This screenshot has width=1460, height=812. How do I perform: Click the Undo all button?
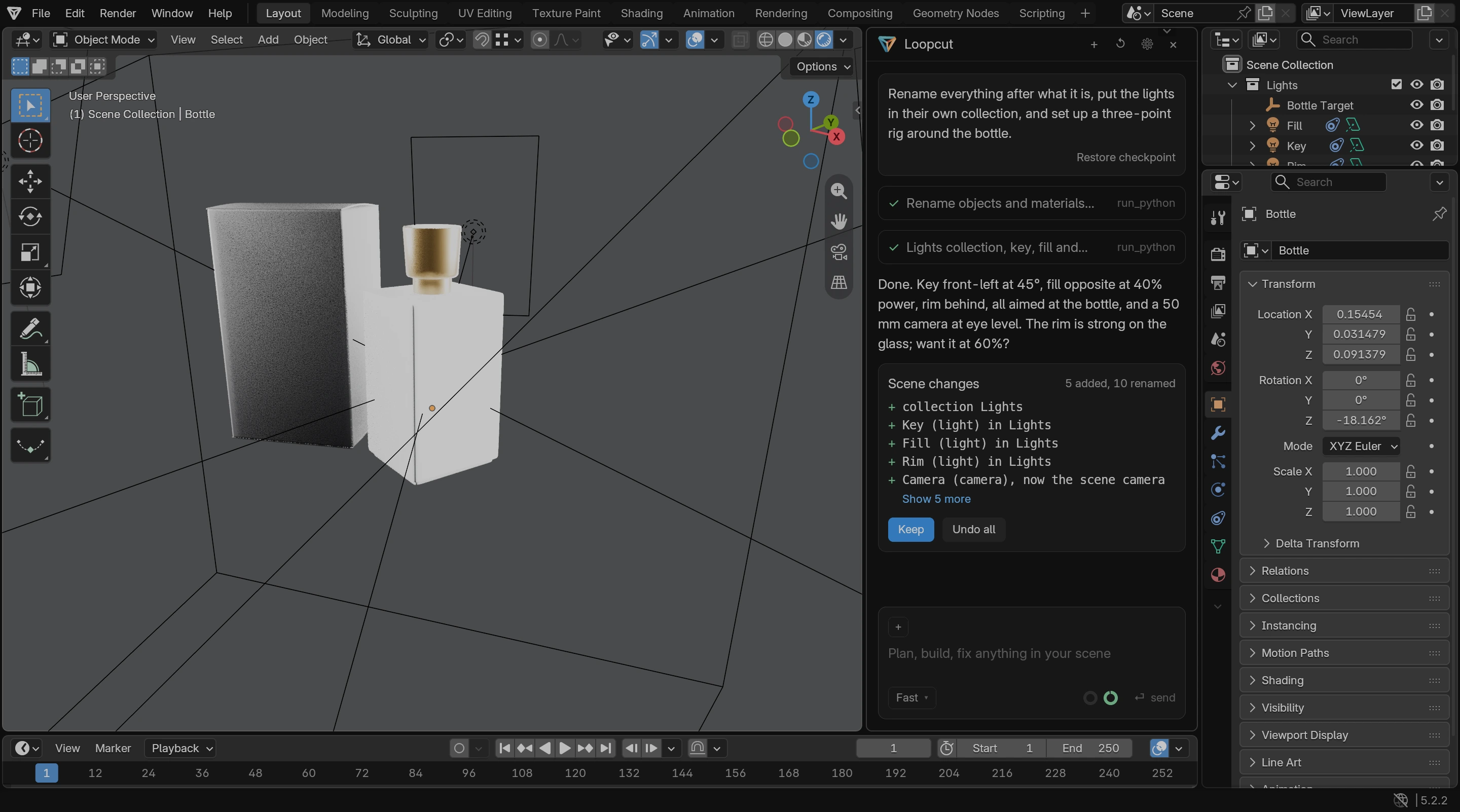[x=973, y=529]
